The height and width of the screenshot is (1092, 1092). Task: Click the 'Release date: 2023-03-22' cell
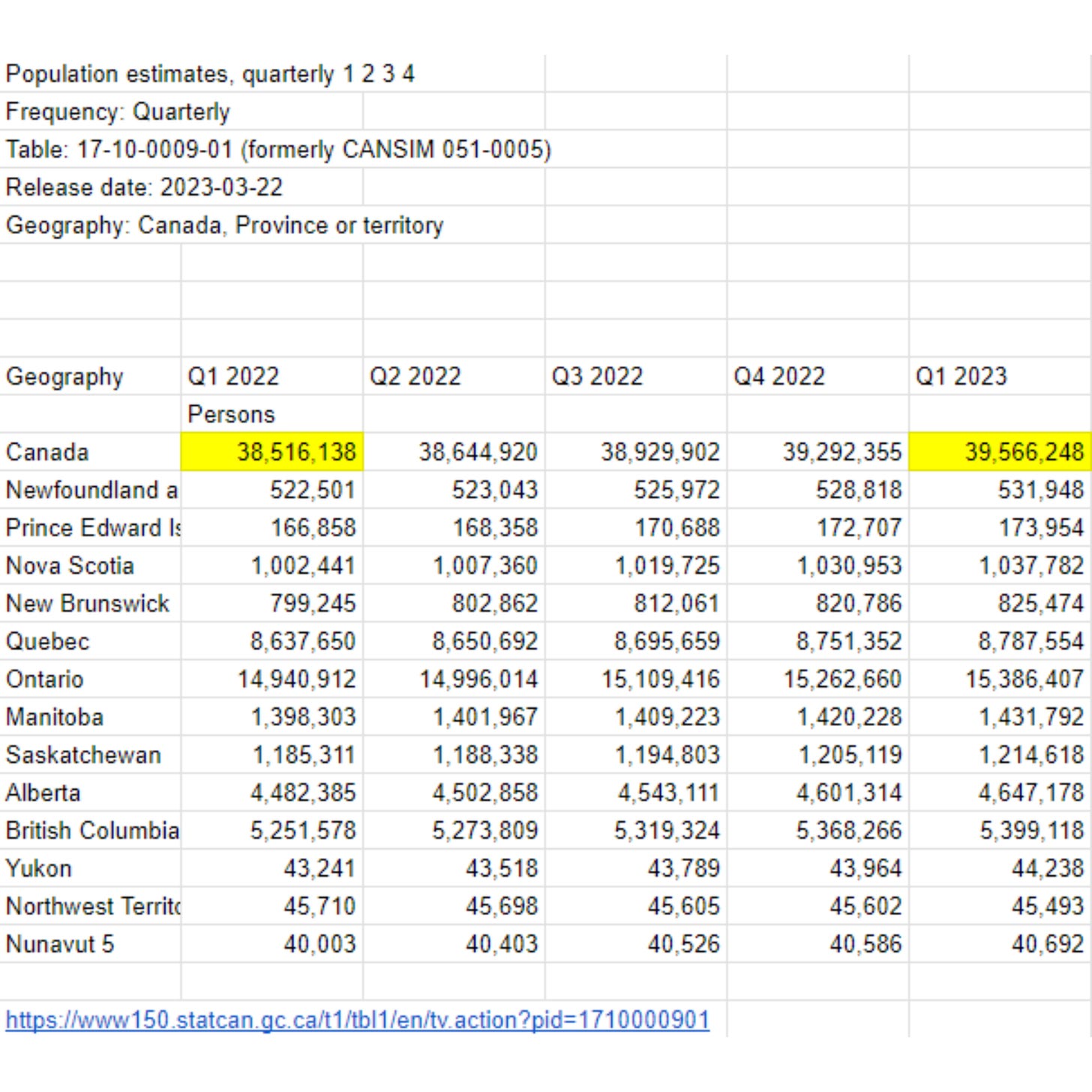tap(144, 187)
